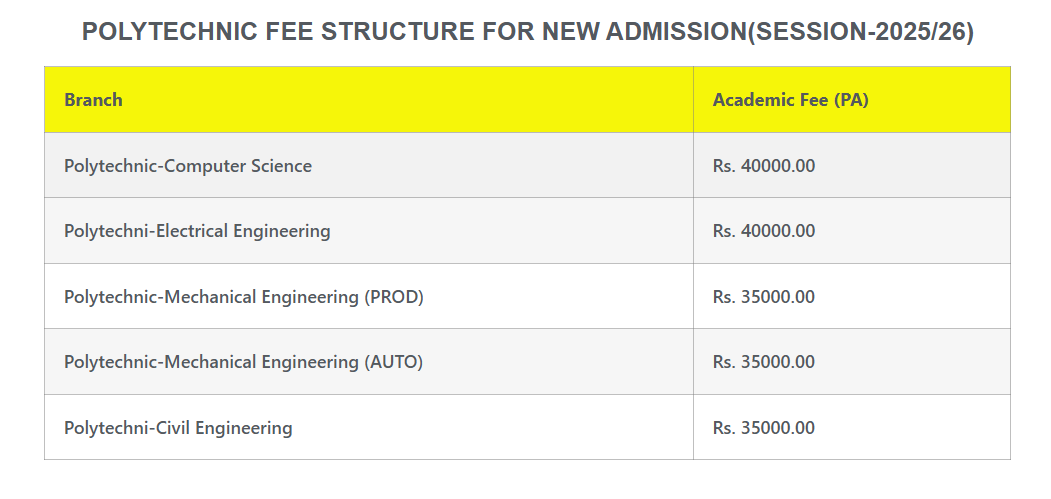This screenshot has height=499, width=1051.
Task: Click the (PROD) label text
Action: (394, 297)
